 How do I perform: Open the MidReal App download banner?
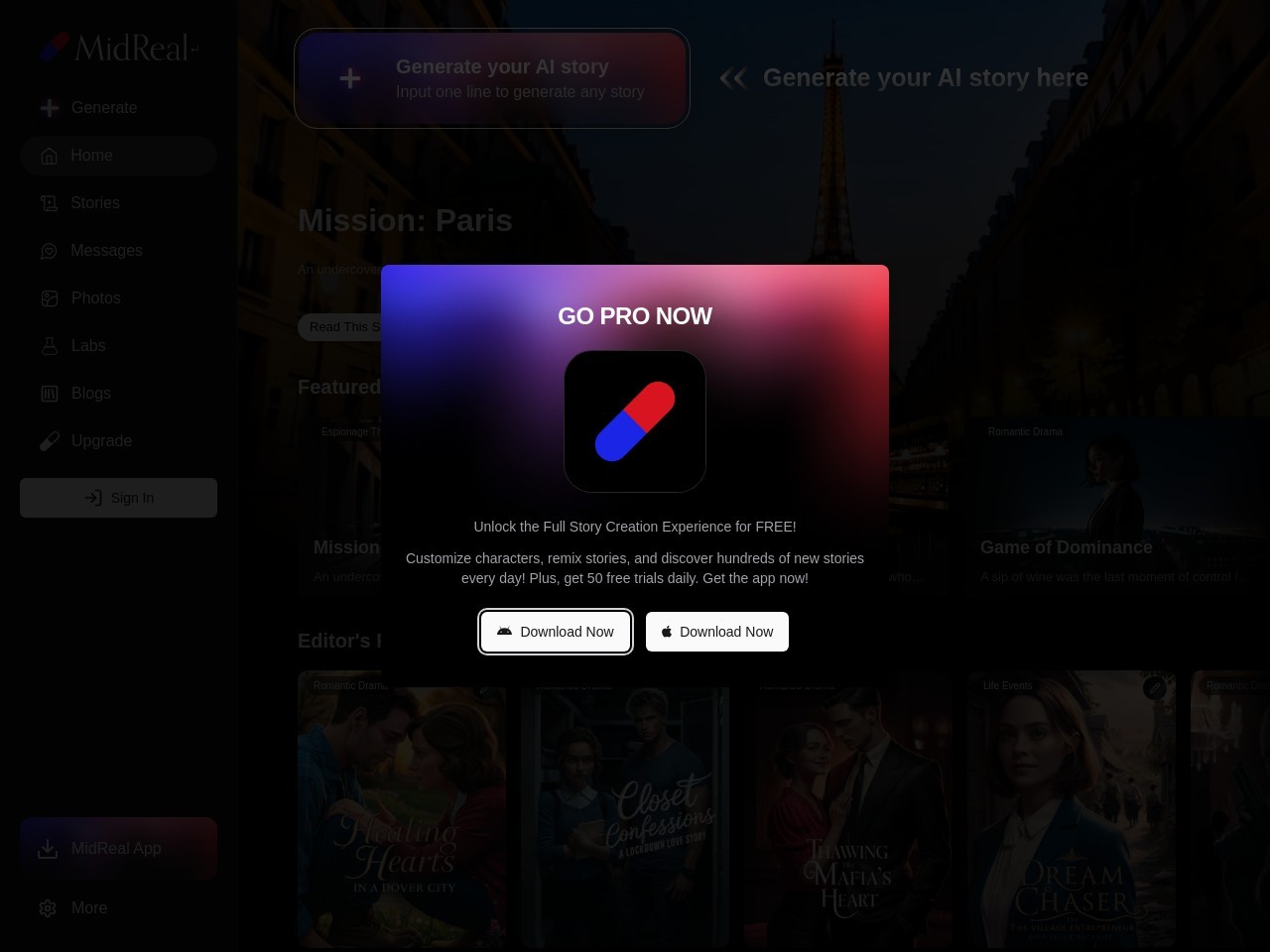tap(118, 849)
